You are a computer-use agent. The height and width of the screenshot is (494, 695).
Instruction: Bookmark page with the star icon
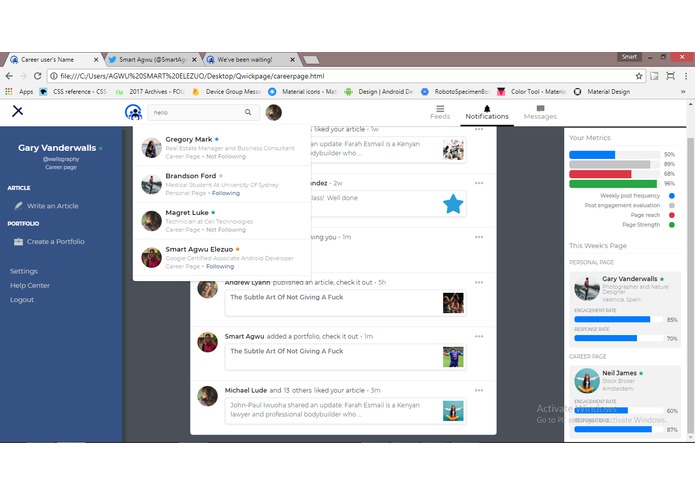pyautogui.click(x=639, y=76)
